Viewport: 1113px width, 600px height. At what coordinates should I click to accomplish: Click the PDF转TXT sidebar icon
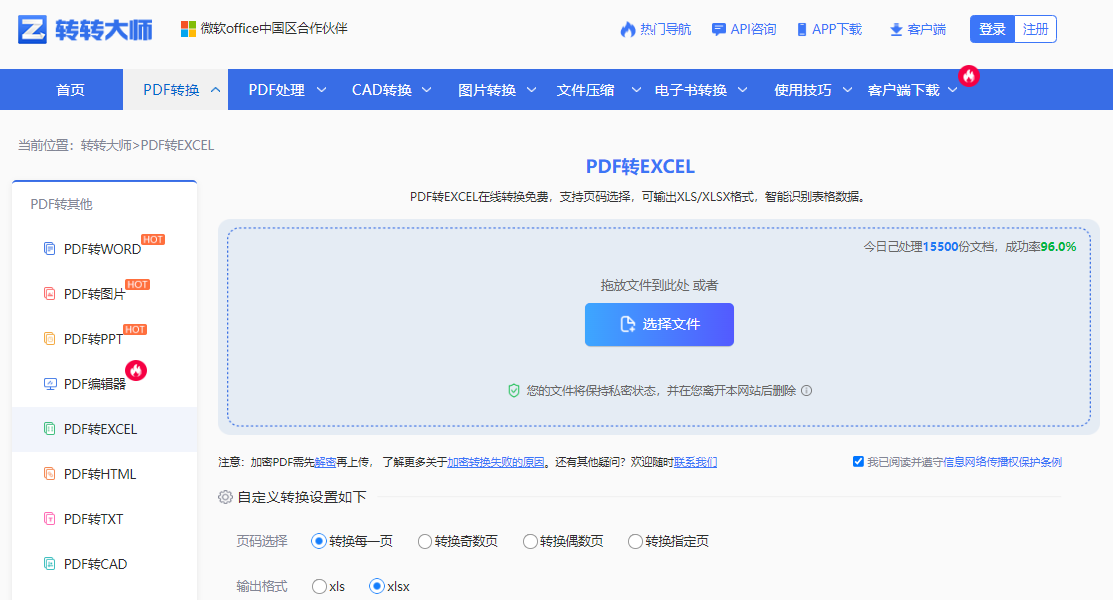49,518
